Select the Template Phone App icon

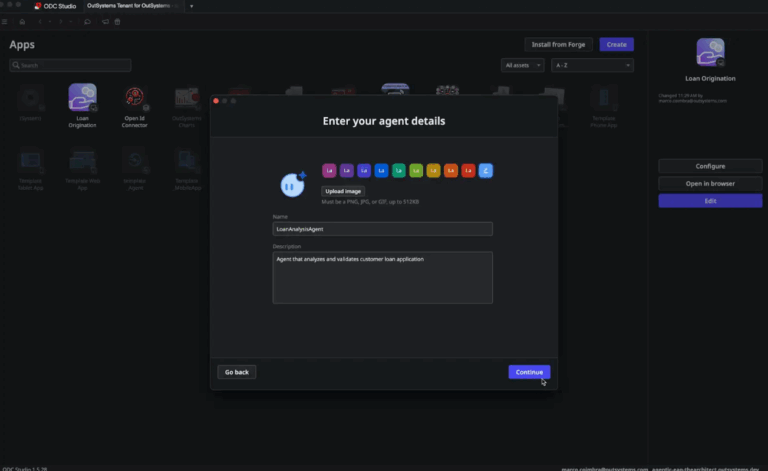click(603, 98)
